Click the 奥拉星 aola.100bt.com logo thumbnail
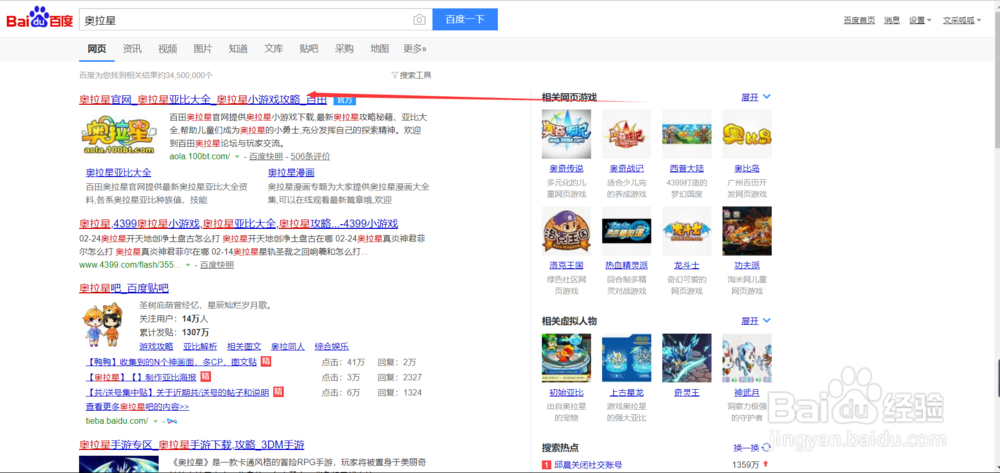This screenshot has width=1000, height=473. click(119, 135)
